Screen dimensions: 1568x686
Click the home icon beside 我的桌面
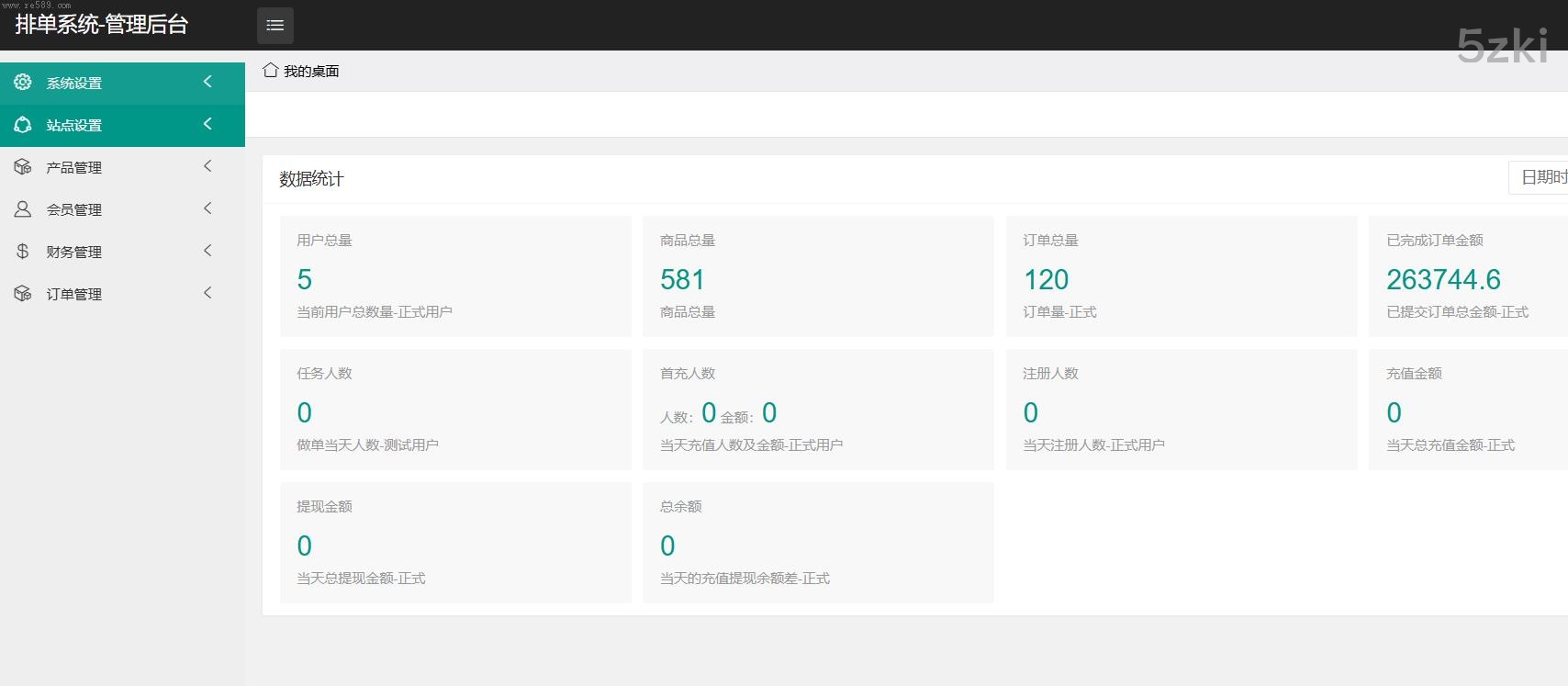point(270,71)
